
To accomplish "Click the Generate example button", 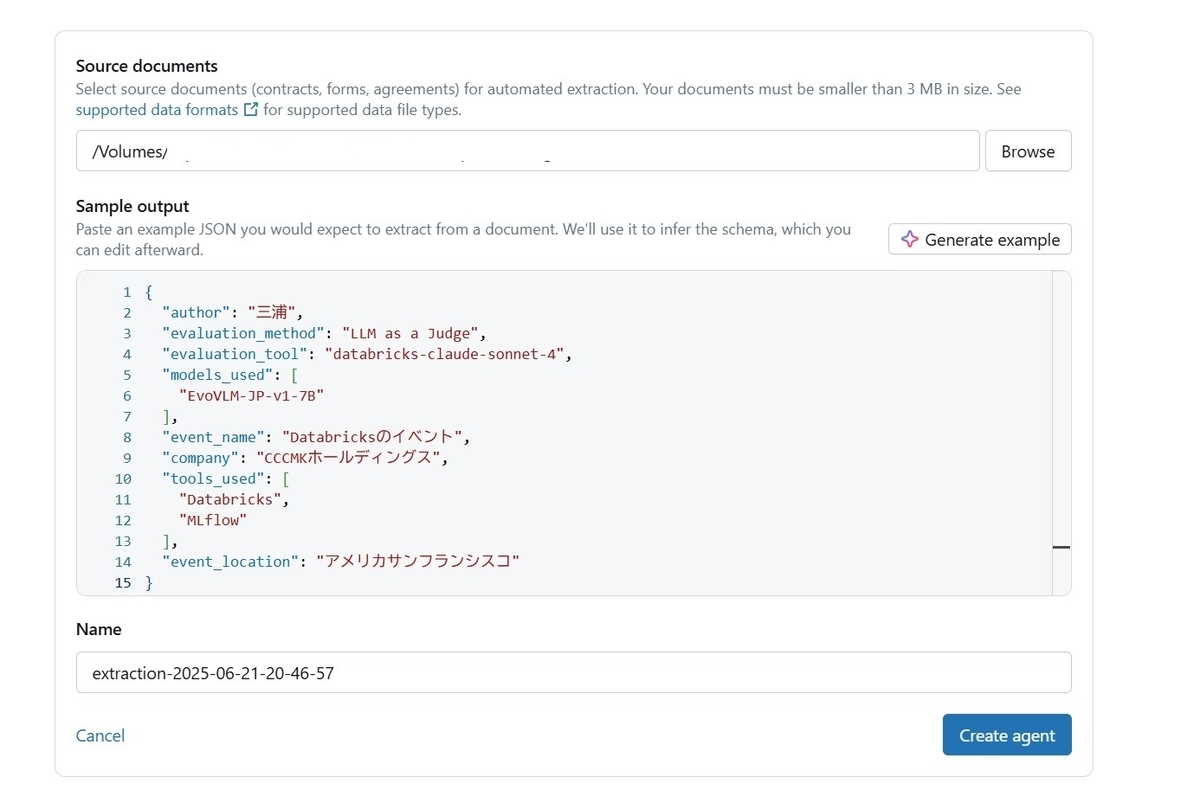I will (x=980, y=239).
